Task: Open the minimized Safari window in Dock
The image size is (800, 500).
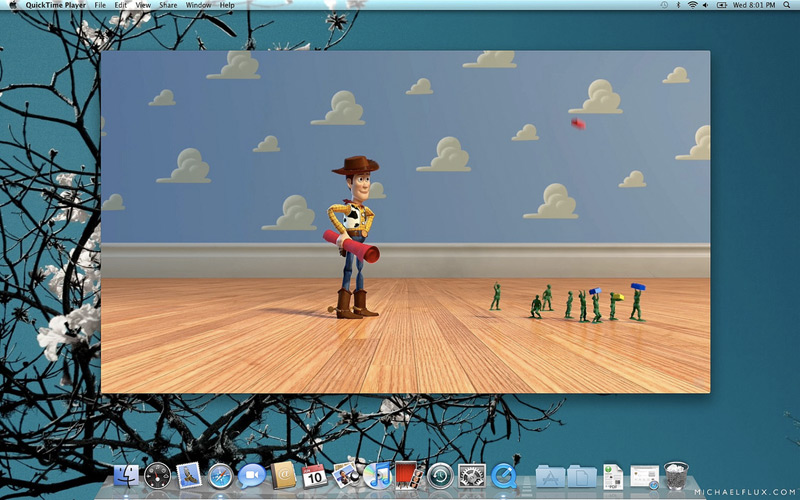Action: [x=644, y=477]
